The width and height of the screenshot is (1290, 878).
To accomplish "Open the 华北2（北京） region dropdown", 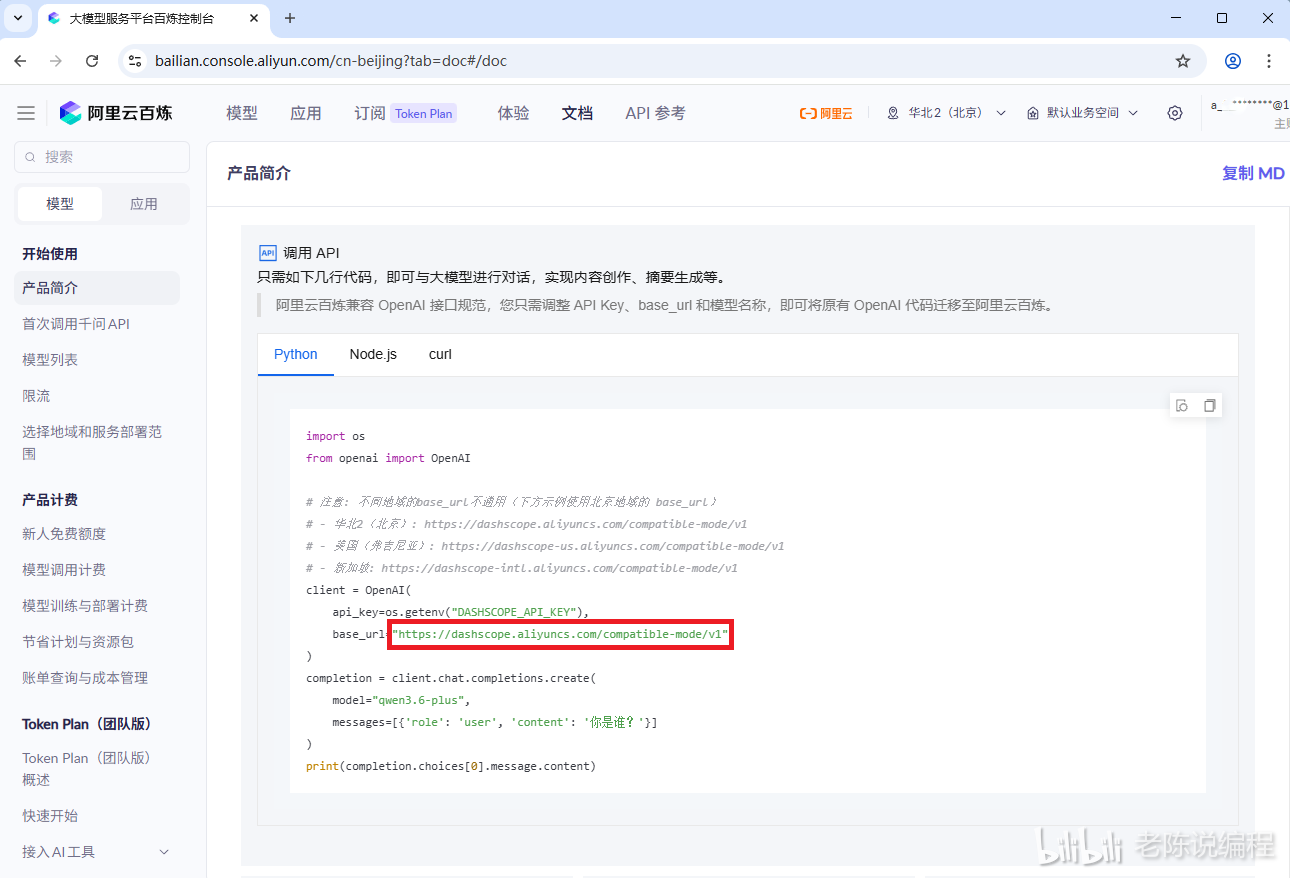I will (946, 113).
